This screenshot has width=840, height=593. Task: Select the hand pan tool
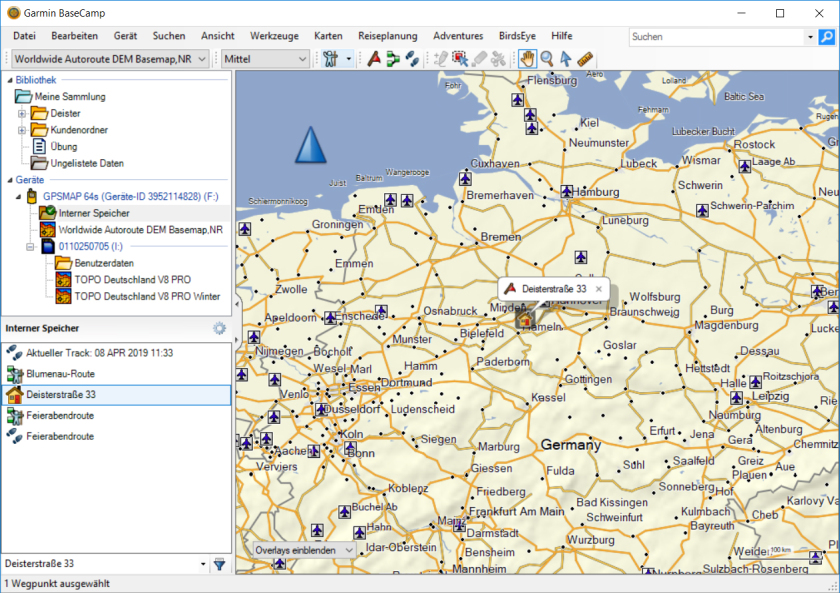(x=527, y=59)
